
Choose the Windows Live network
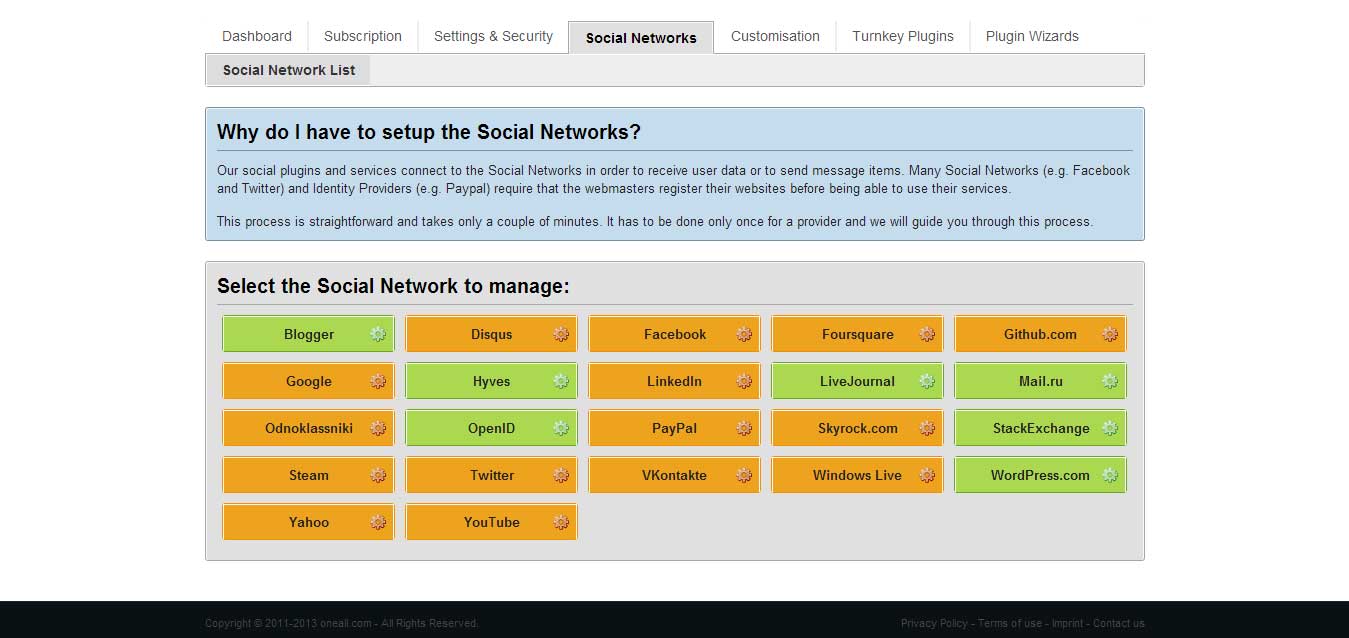pyautogui.click(x=858, y=475)
